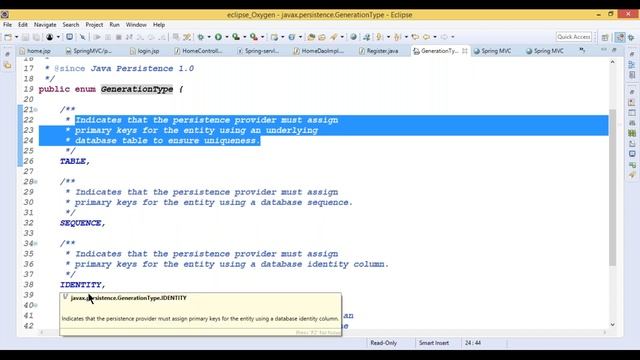Click the Back navigation arrow icon

[x=426, y=37]
